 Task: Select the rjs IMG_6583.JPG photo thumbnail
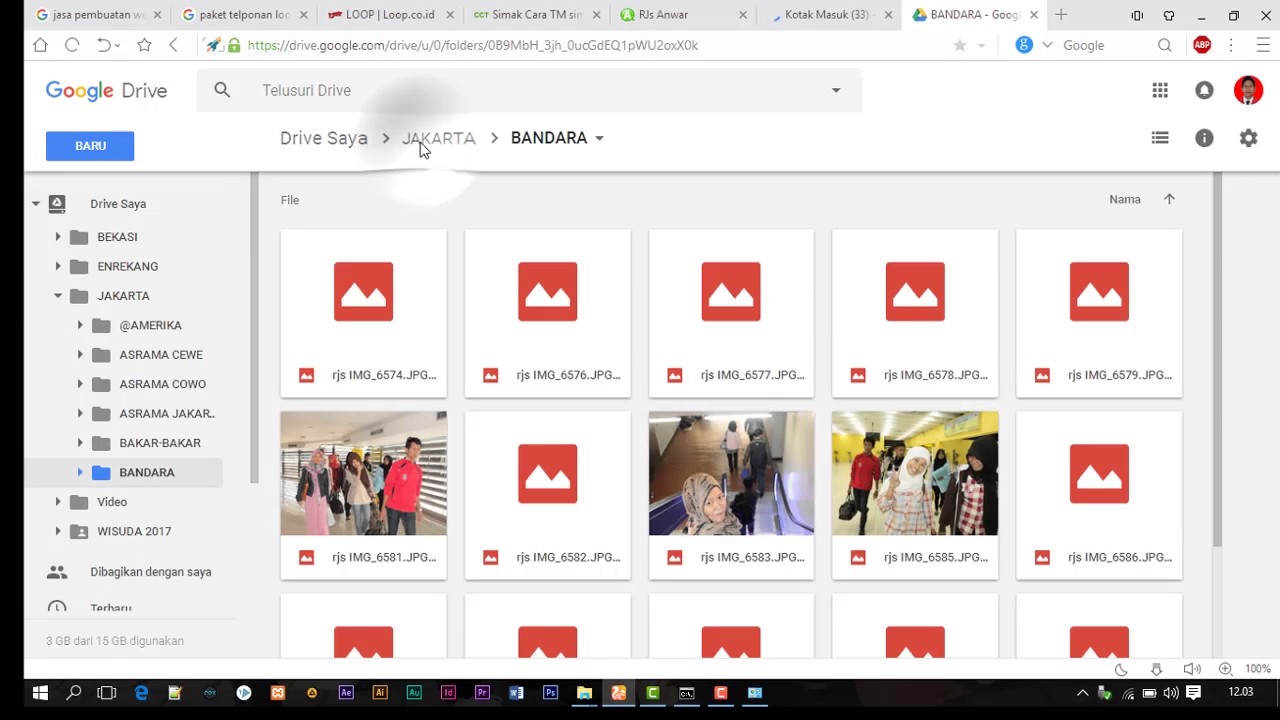click(731, 474)
